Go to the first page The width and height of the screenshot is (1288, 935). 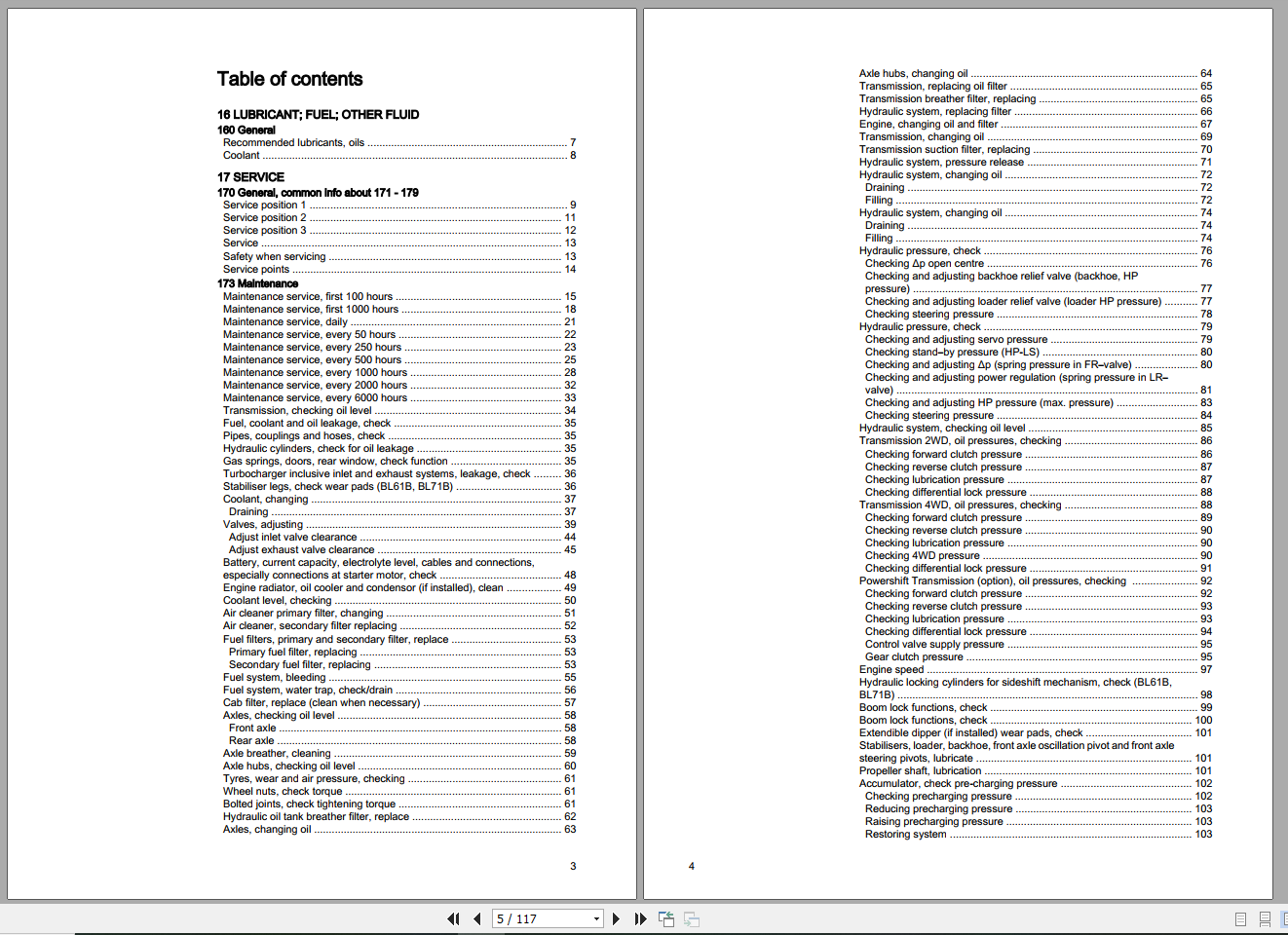tap(453, 918)
